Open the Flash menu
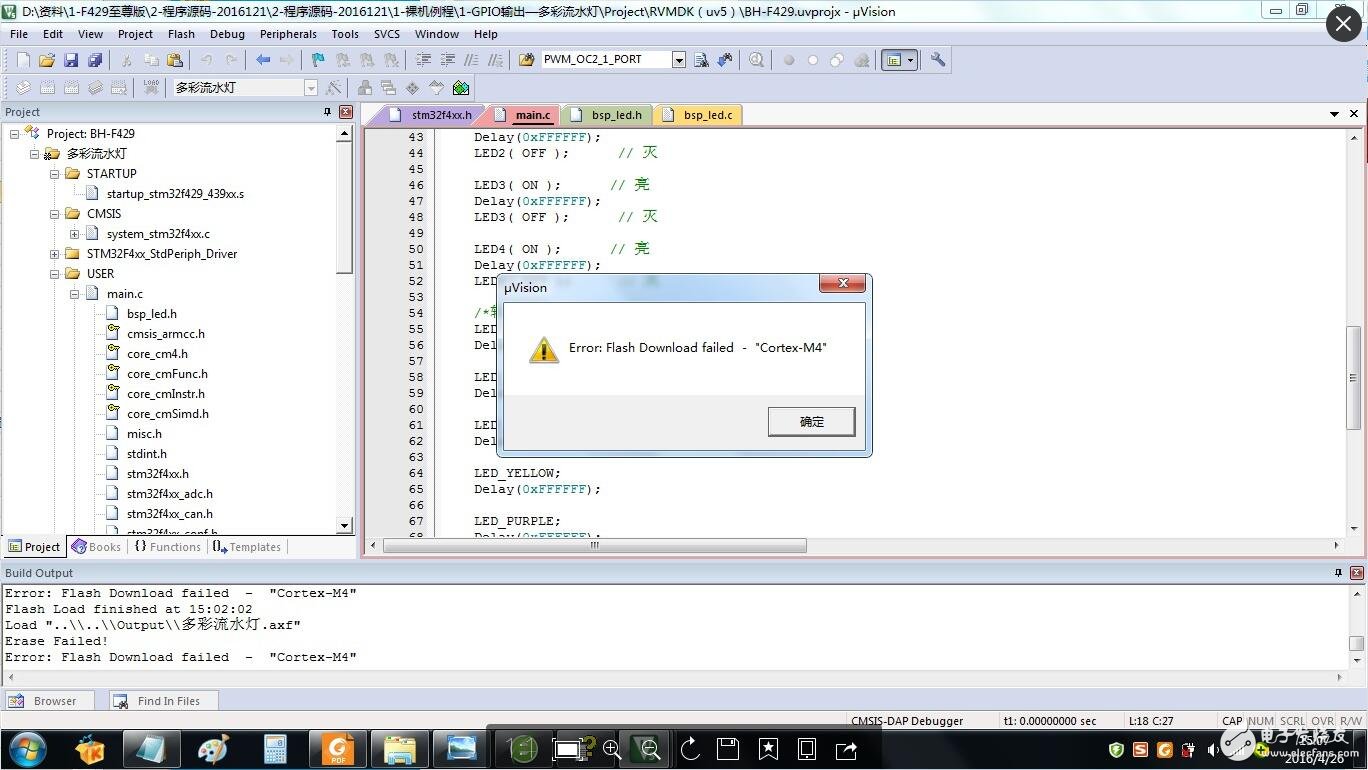 point(181,34)
